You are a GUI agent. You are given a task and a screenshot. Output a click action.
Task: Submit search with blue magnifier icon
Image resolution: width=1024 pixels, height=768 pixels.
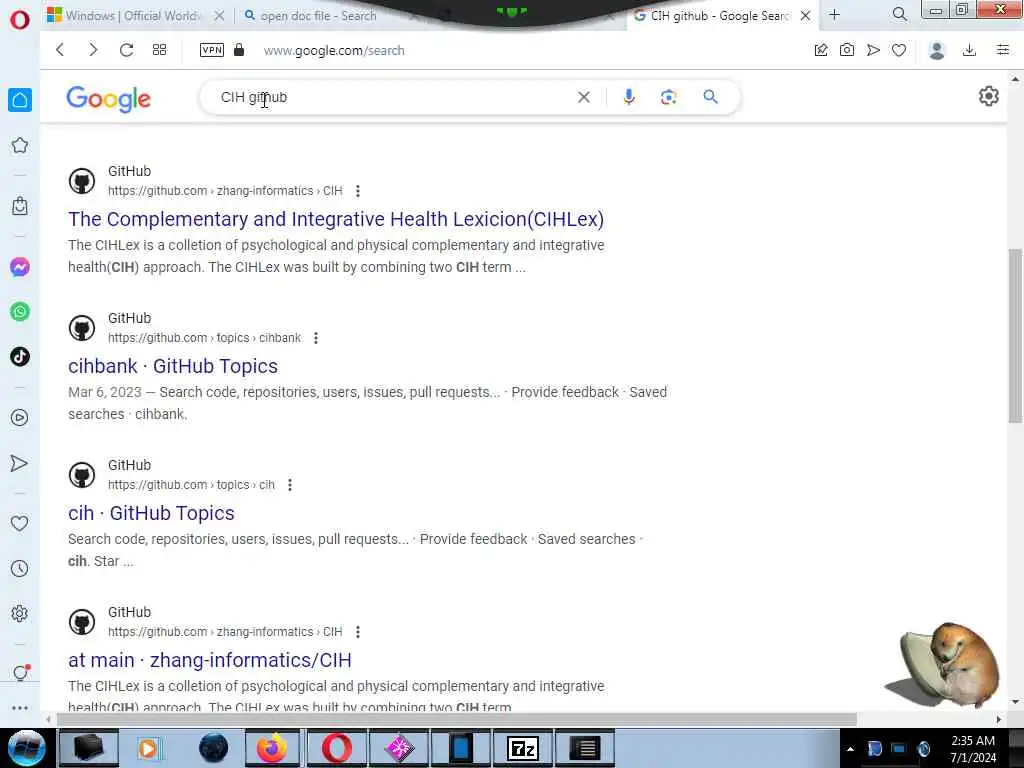[x=711, y=97]
